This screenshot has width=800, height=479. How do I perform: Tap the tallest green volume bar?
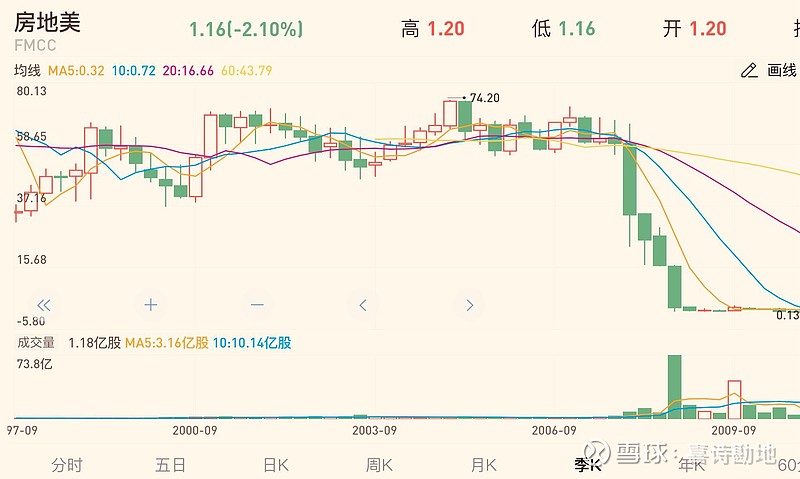tap(674, 387)
